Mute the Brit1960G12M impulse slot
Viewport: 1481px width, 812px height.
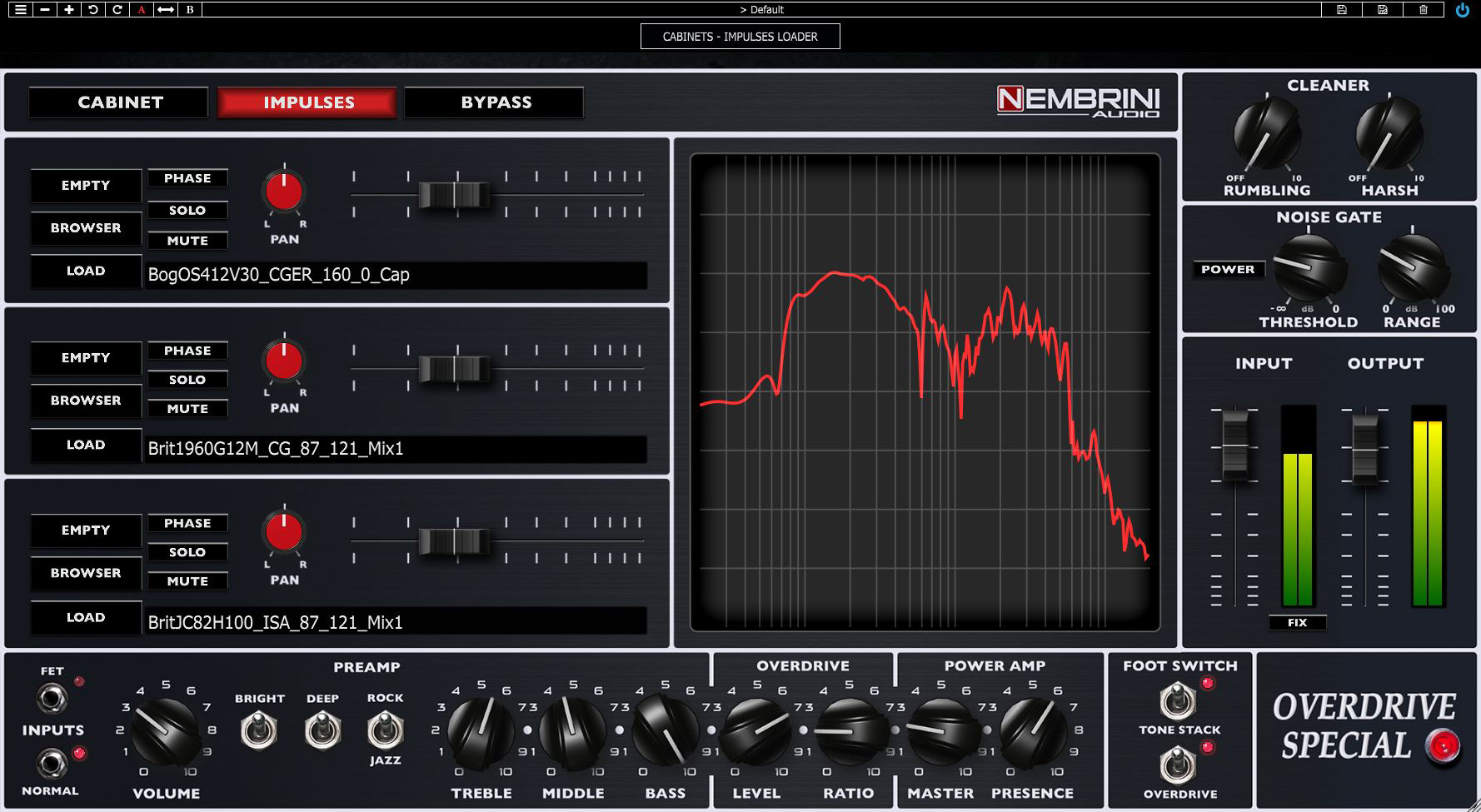(187, 409)
